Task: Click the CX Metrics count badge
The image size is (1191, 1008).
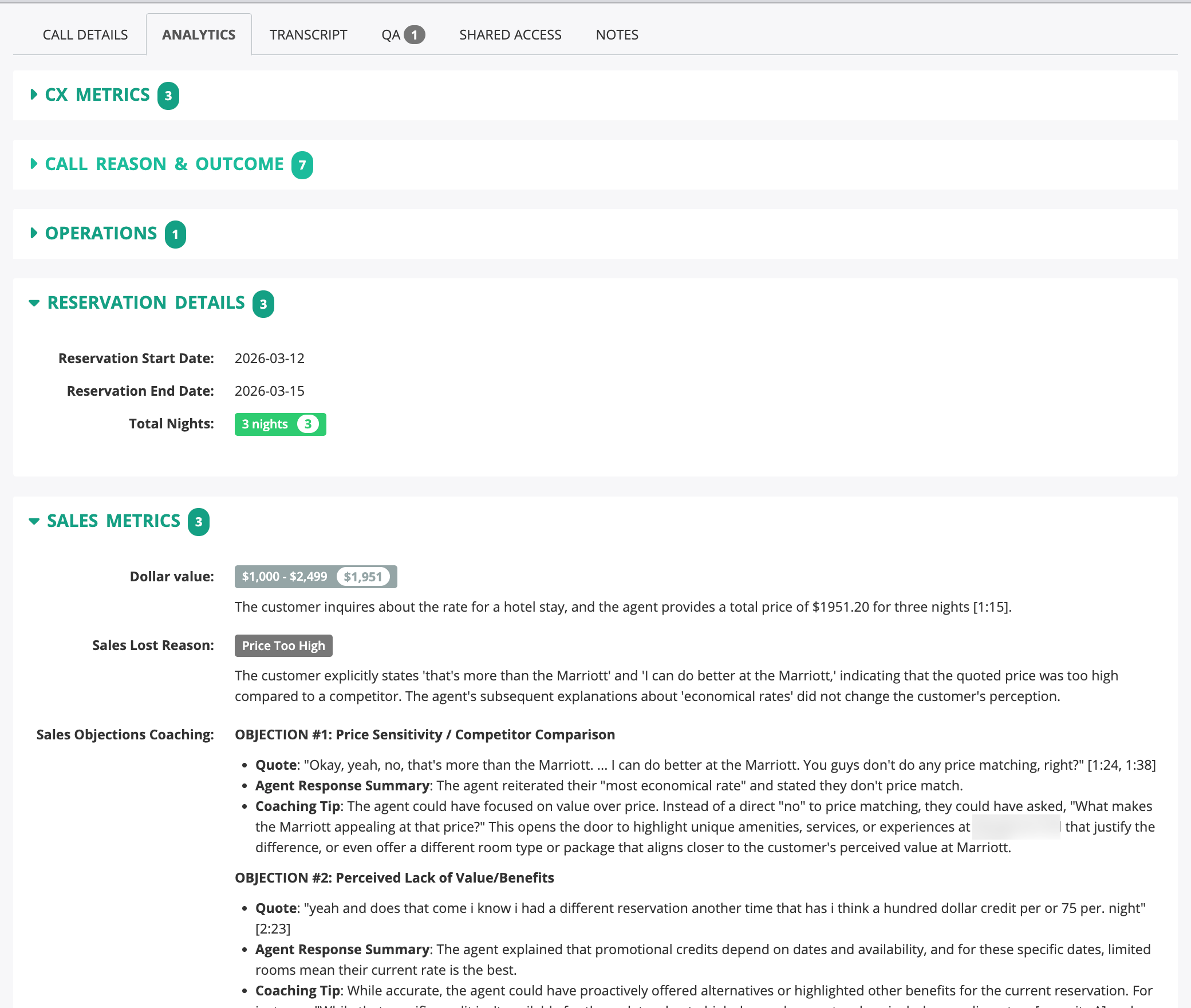Action: click(x=168, y=96)
